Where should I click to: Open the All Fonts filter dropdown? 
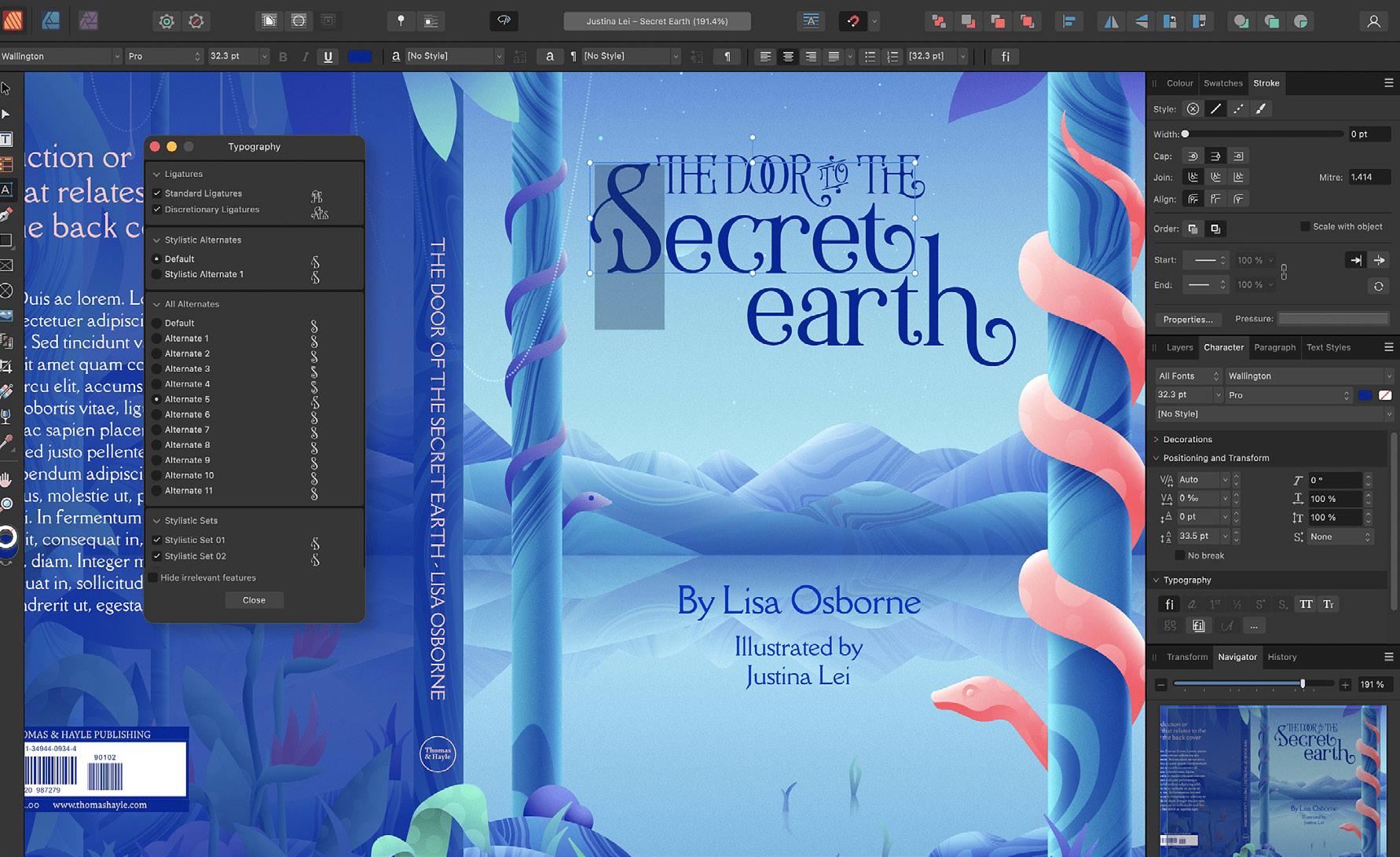click(x=1188, y=376)
